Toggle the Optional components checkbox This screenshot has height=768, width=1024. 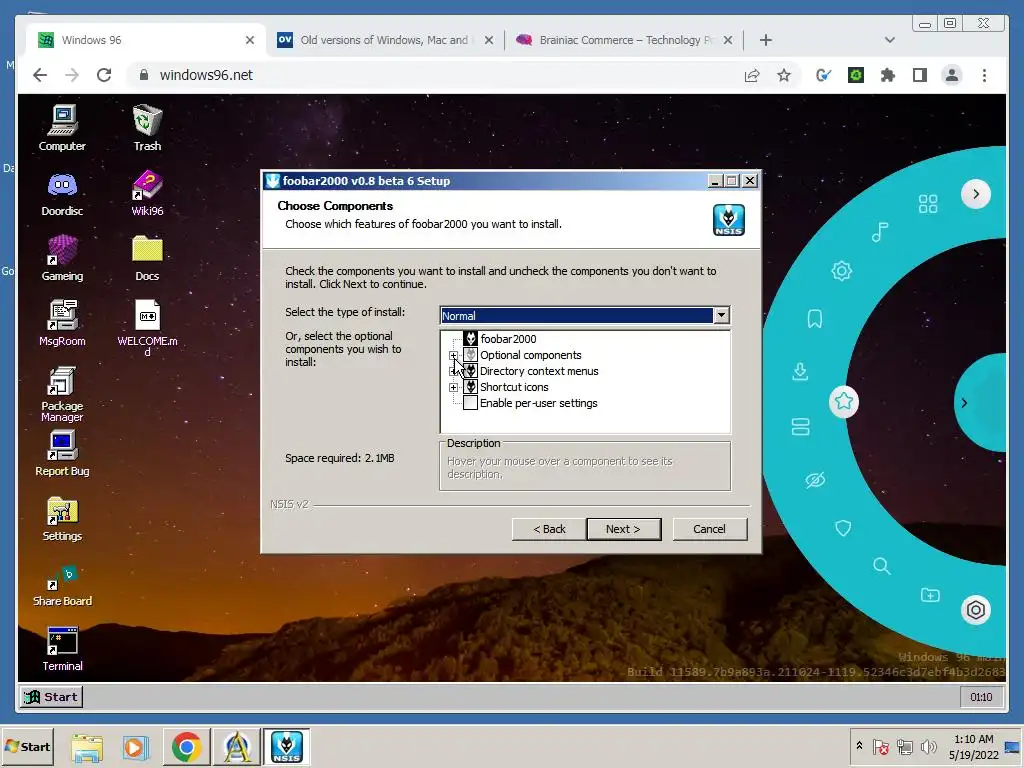[x=470, y=355]
